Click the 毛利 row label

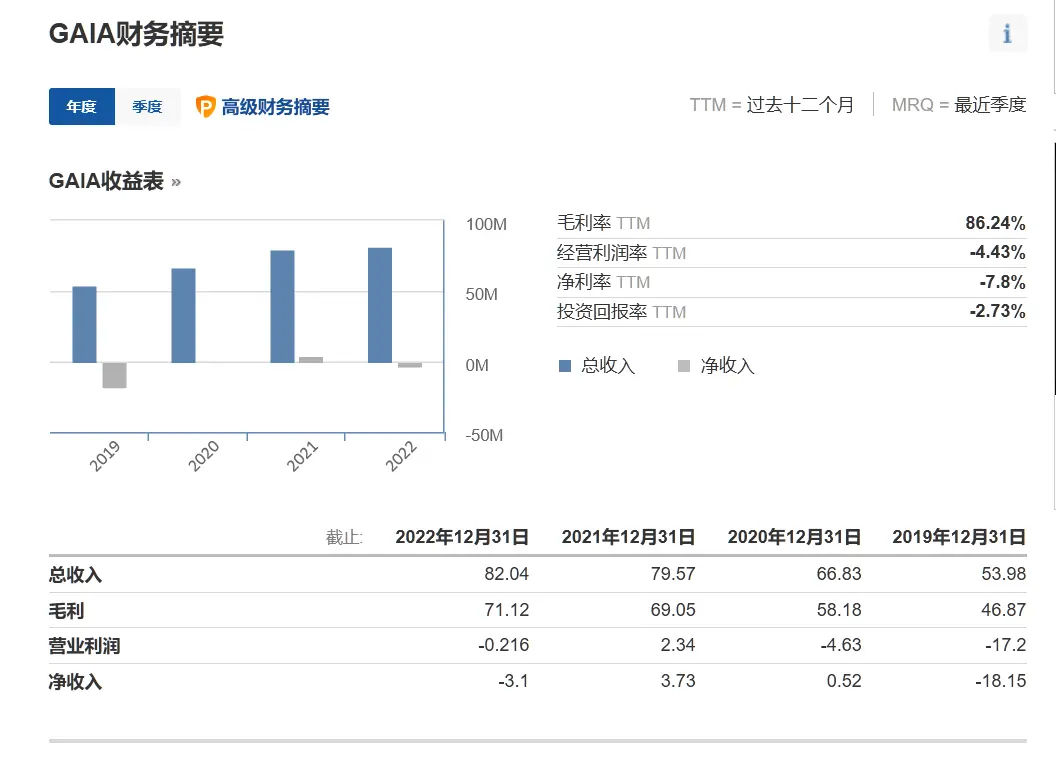coord(66,611)
